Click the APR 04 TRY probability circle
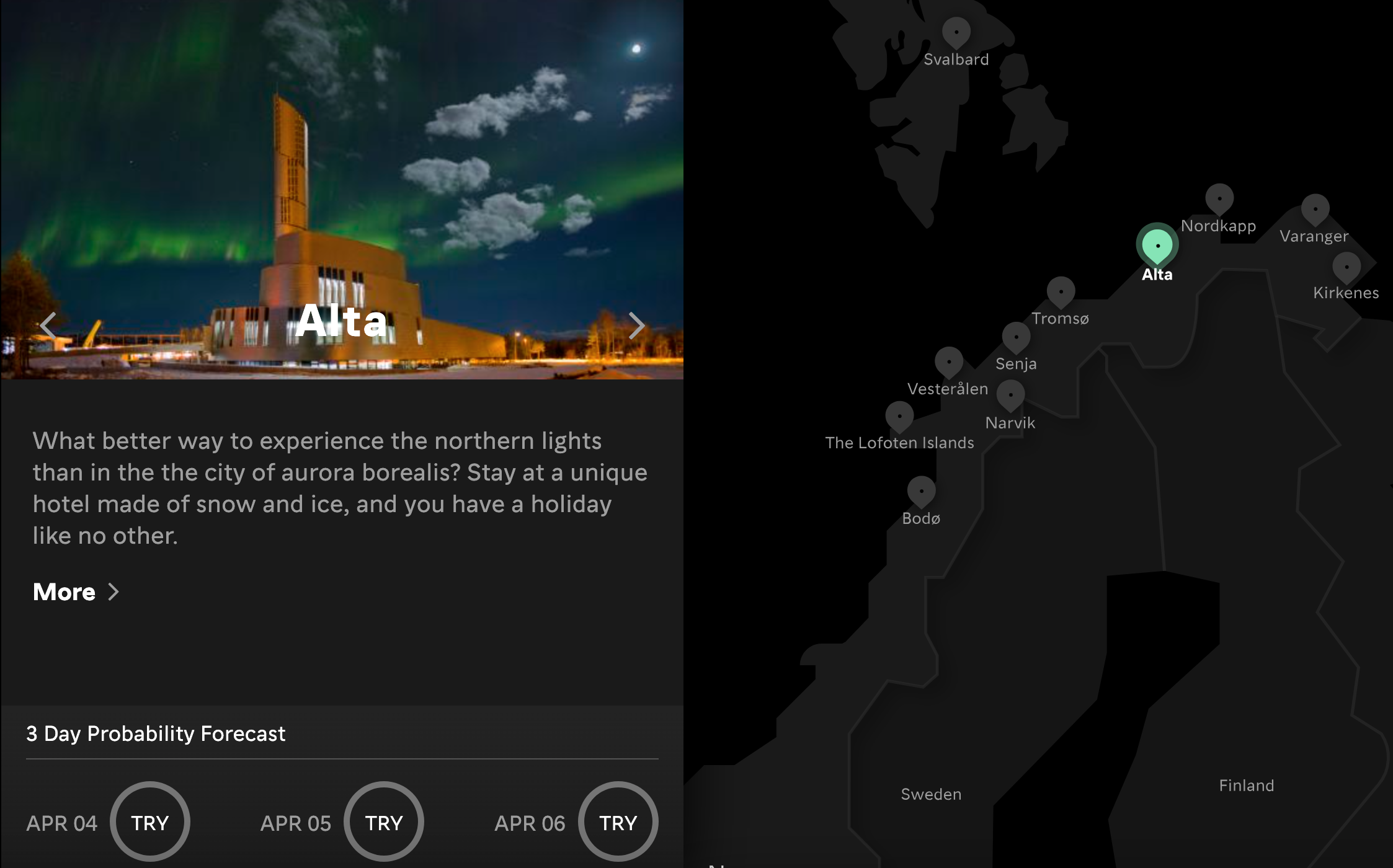This screenshot has height=868, width=1393. pos(150,821)
